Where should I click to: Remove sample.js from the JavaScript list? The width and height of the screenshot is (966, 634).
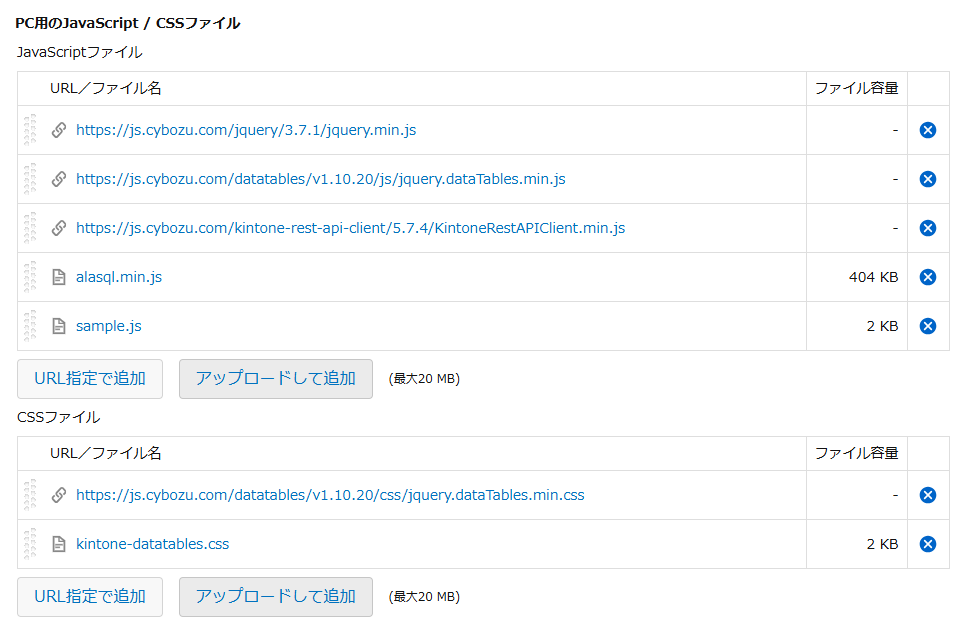[x=928, y=325]
